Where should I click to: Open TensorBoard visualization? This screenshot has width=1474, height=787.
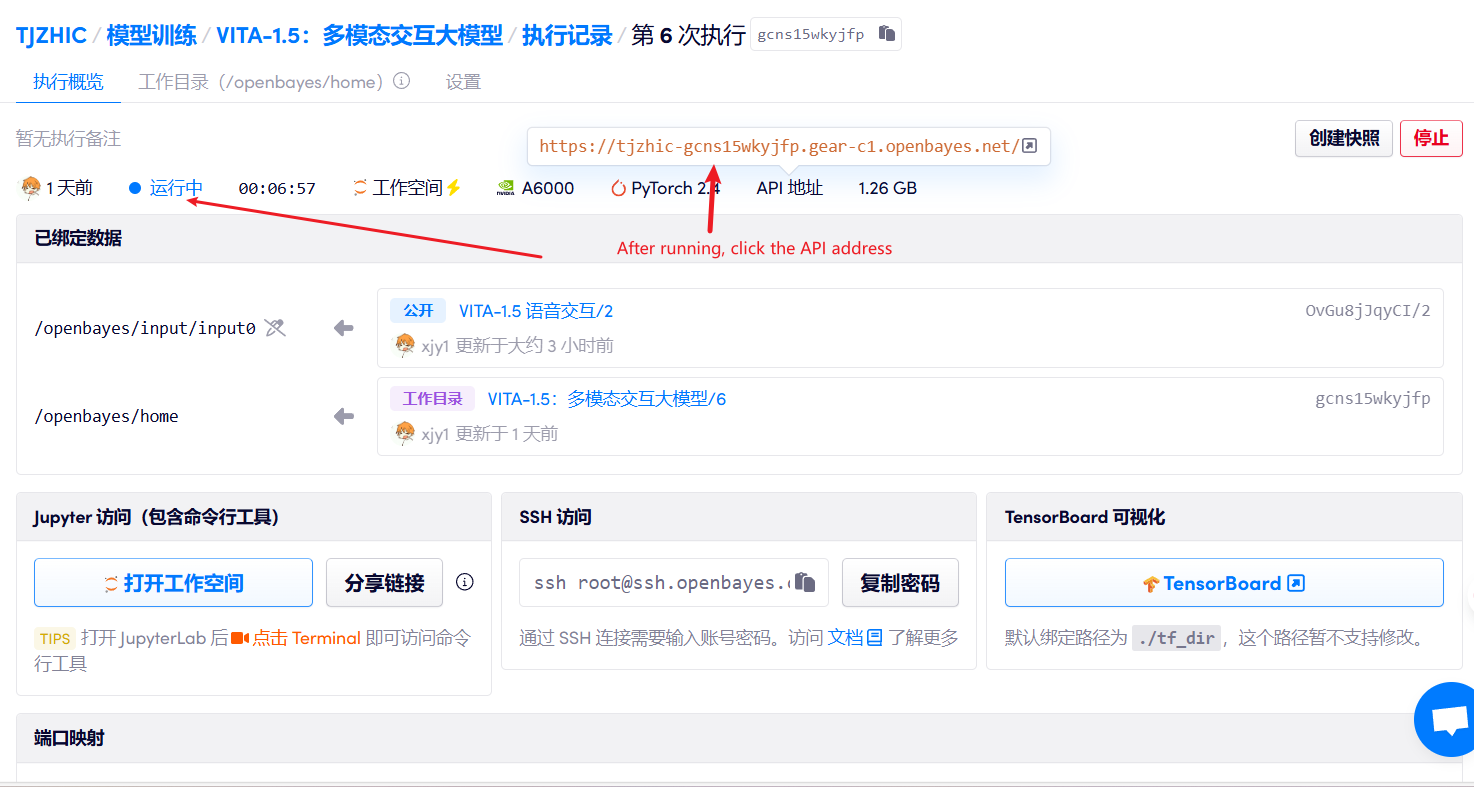(1223, 583)
